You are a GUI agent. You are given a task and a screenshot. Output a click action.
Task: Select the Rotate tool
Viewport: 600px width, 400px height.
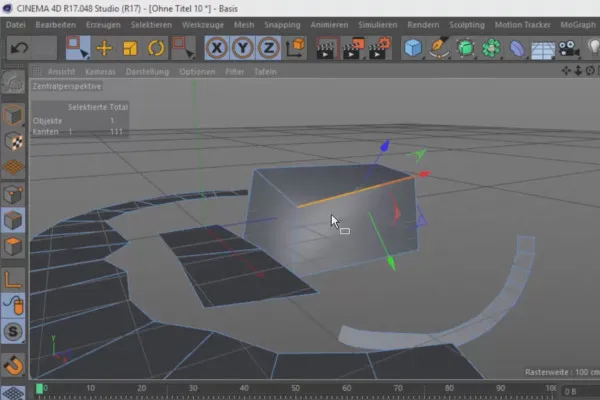(156, 48)
